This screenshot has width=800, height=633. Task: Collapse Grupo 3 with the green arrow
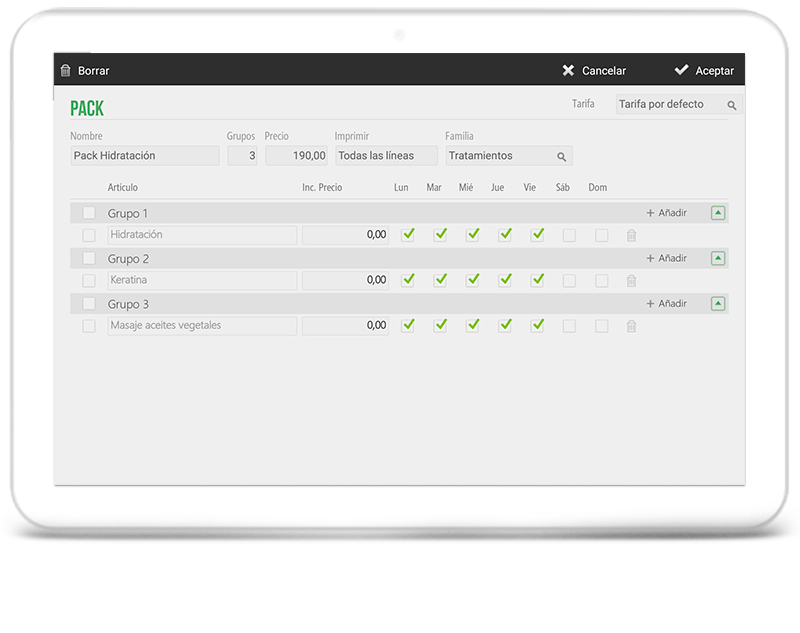pyautogui.click(x=718, y=303)
